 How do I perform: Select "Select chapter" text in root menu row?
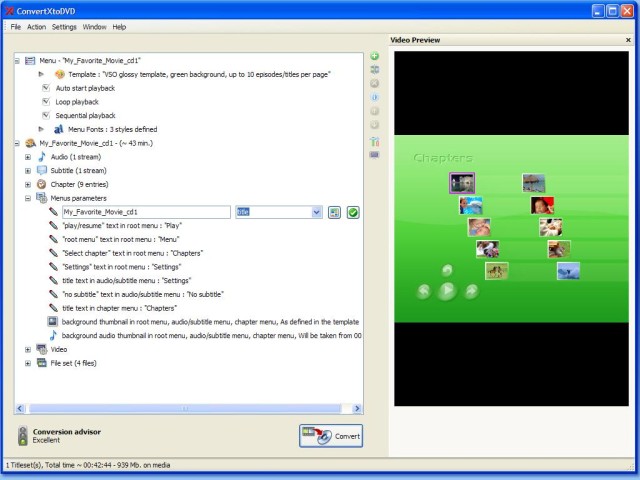tap(132, 253)
